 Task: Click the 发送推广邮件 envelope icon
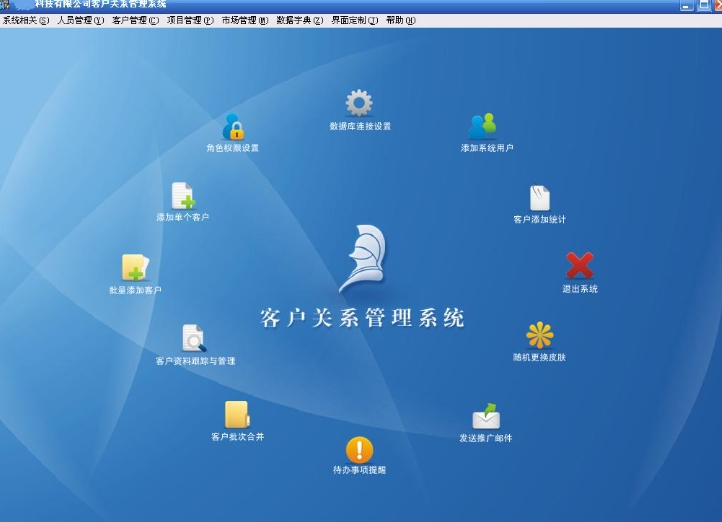(486, 416)
